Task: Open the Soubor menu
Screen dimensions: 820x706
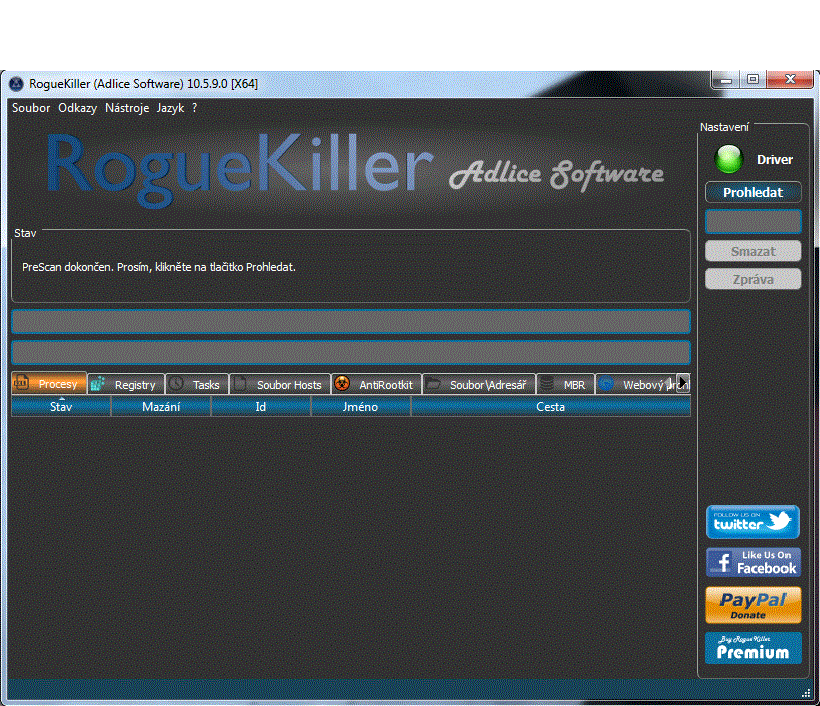Action: coord(31,108)
